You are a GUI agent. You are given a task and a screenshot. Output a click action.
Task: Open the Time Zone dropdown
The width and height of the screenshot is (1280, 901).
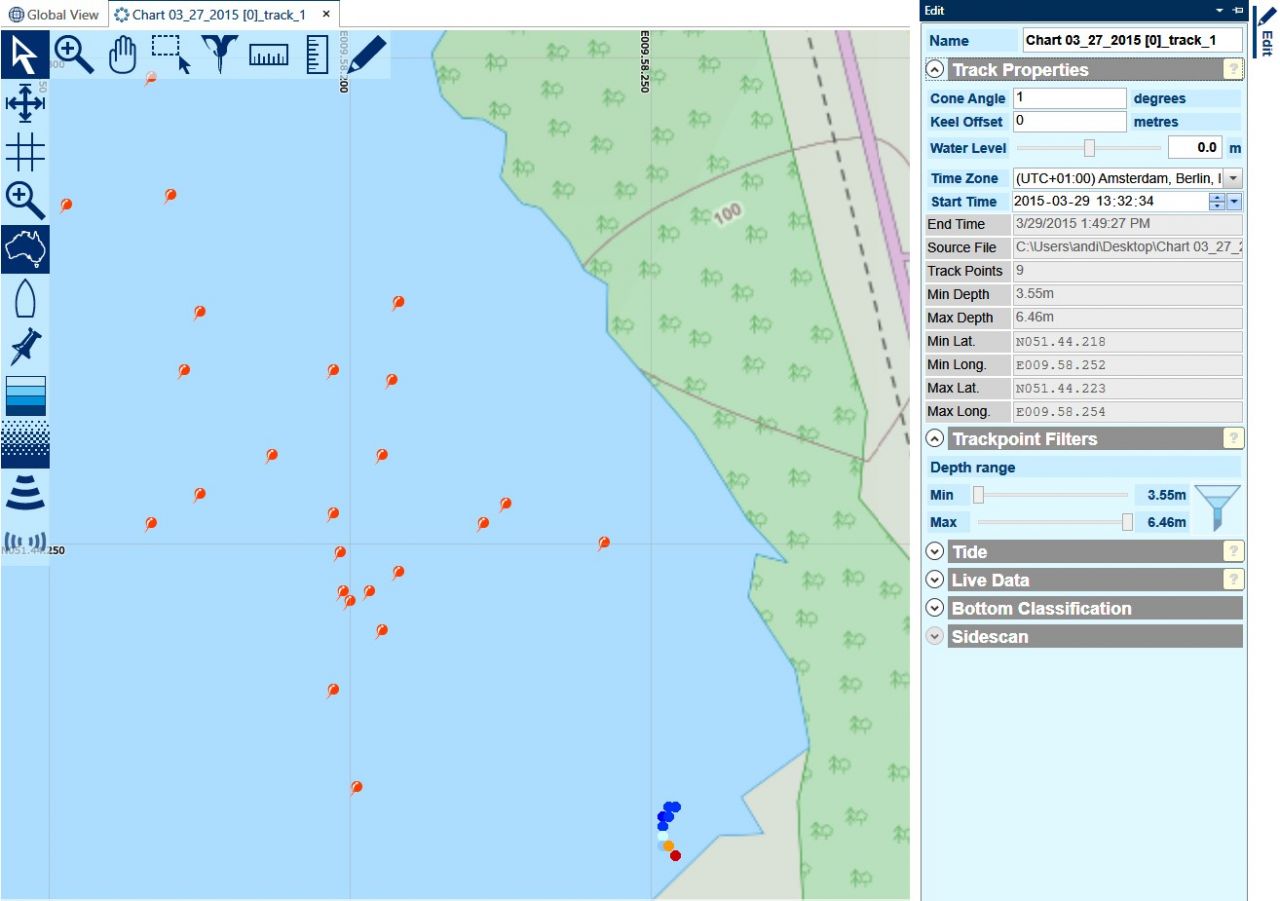coord(1233,178)
